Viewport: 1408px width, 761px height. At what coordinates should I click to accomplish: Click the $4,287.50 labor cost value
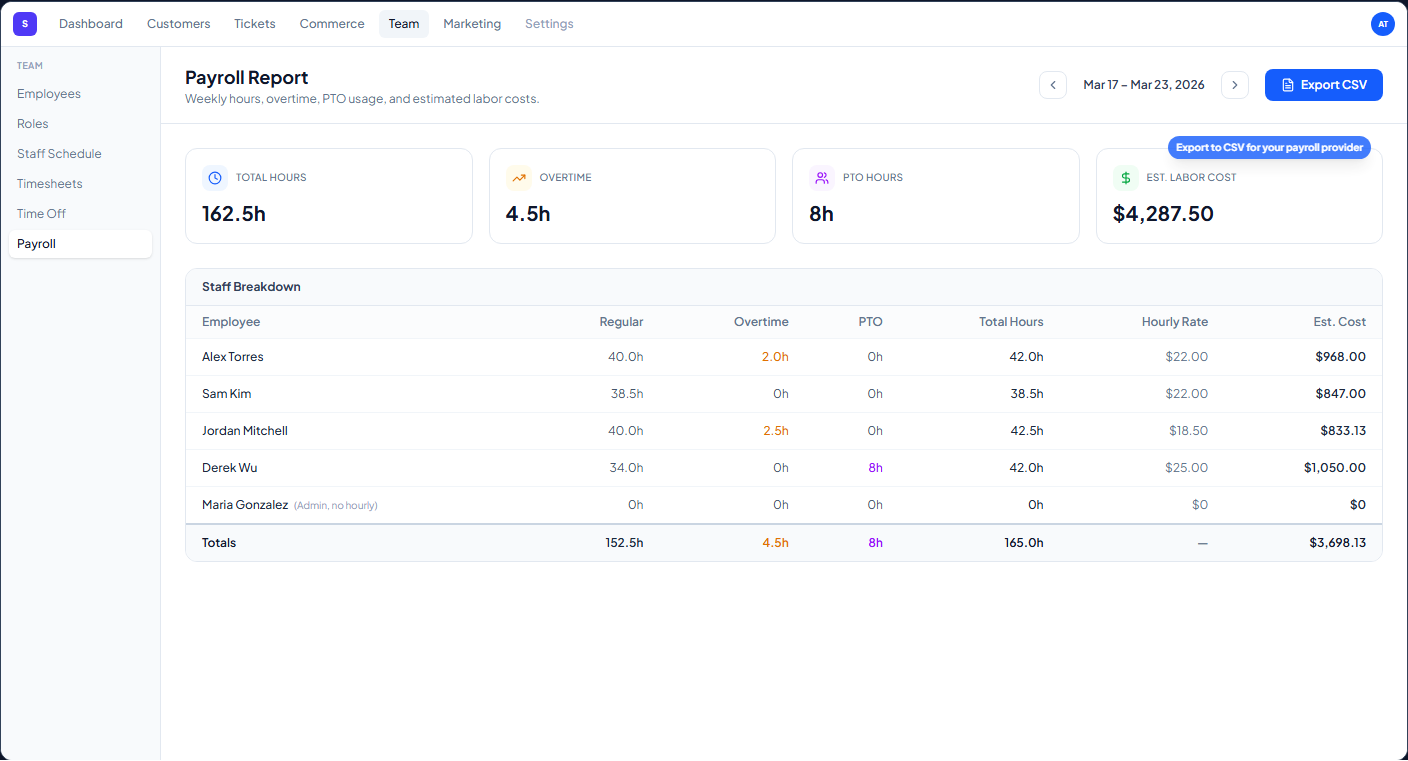pos(1163,214)
